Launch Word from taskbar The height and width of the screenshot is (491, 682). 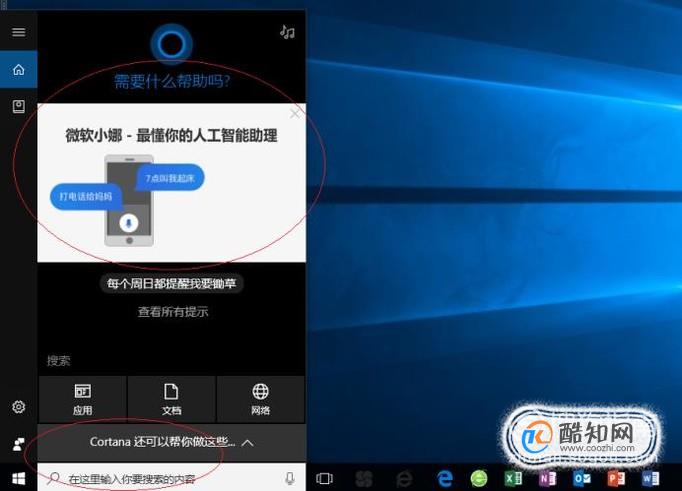[651, 478]
